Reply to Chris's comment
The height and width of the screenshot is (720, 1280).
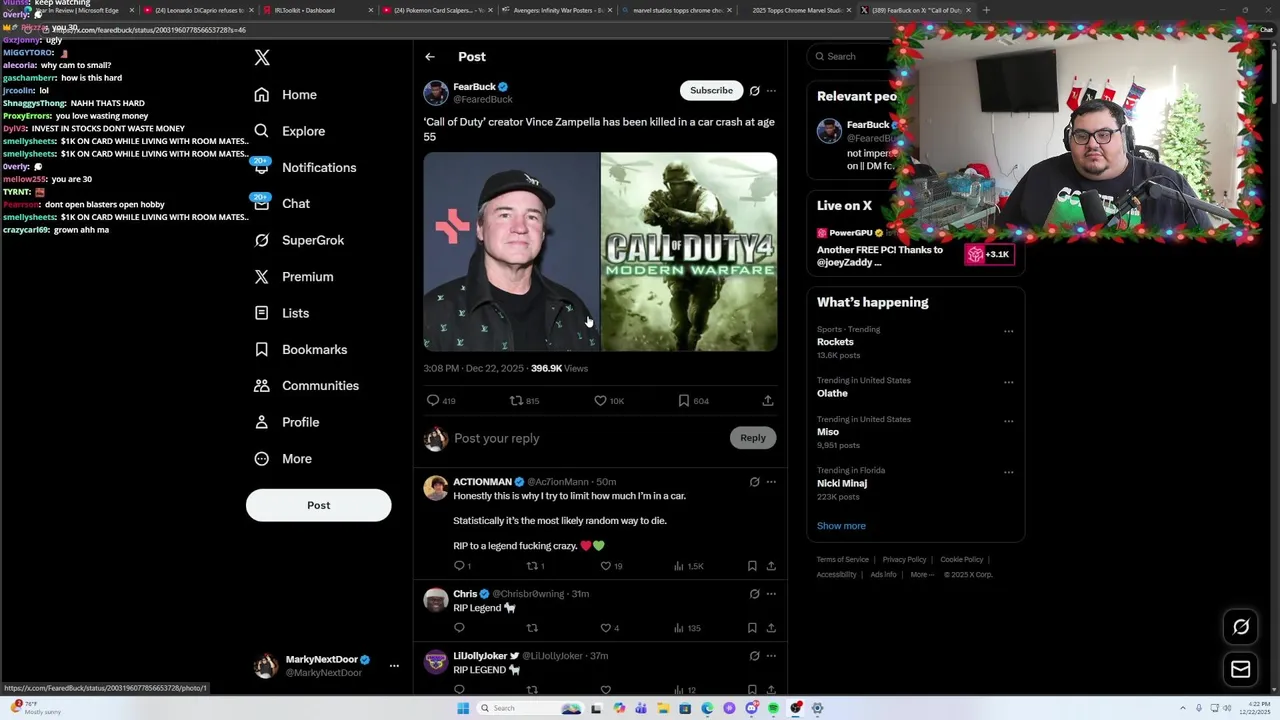459,628
